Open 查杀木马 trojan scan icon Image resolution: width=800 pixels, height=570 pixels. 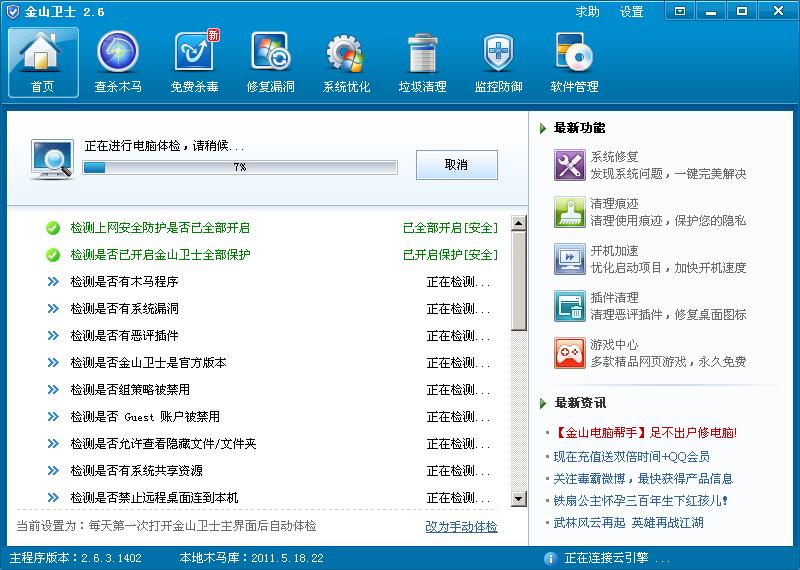point(118,52)
